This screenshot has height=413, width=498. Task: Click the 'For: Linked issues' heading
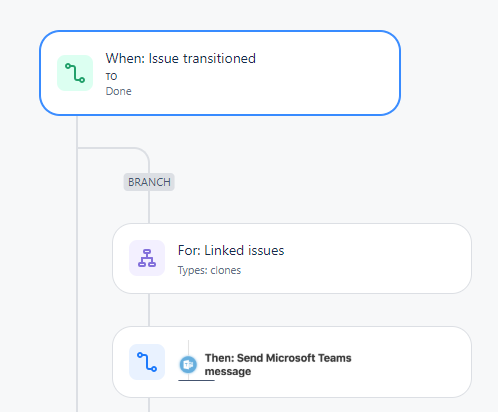click(231, 250)
